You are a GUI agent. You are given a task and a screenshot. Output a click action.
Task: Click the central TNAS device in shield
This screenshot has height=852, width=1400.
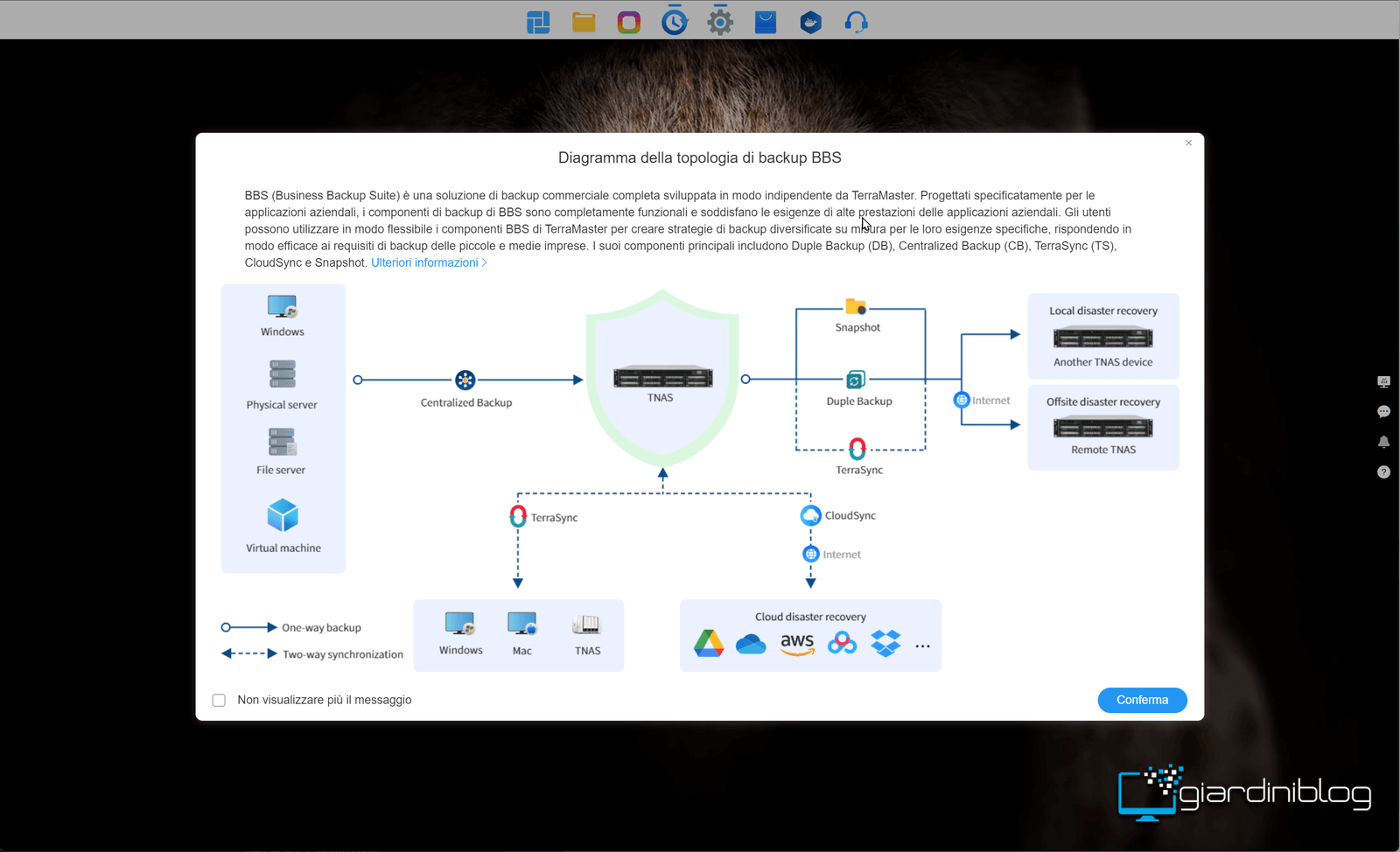click(x=663, y=377)
